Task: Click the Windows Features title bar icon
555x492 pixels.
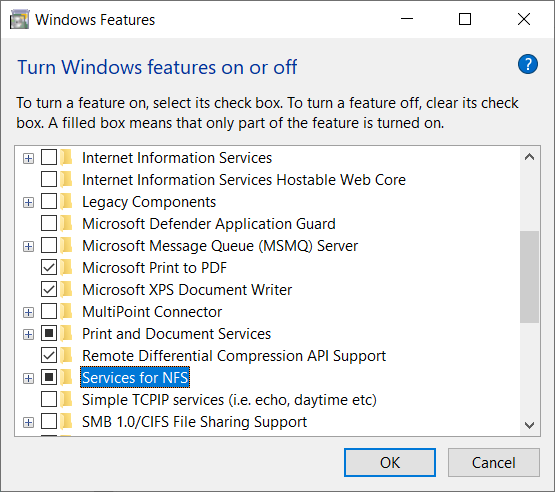Action: tap(19, 19)
